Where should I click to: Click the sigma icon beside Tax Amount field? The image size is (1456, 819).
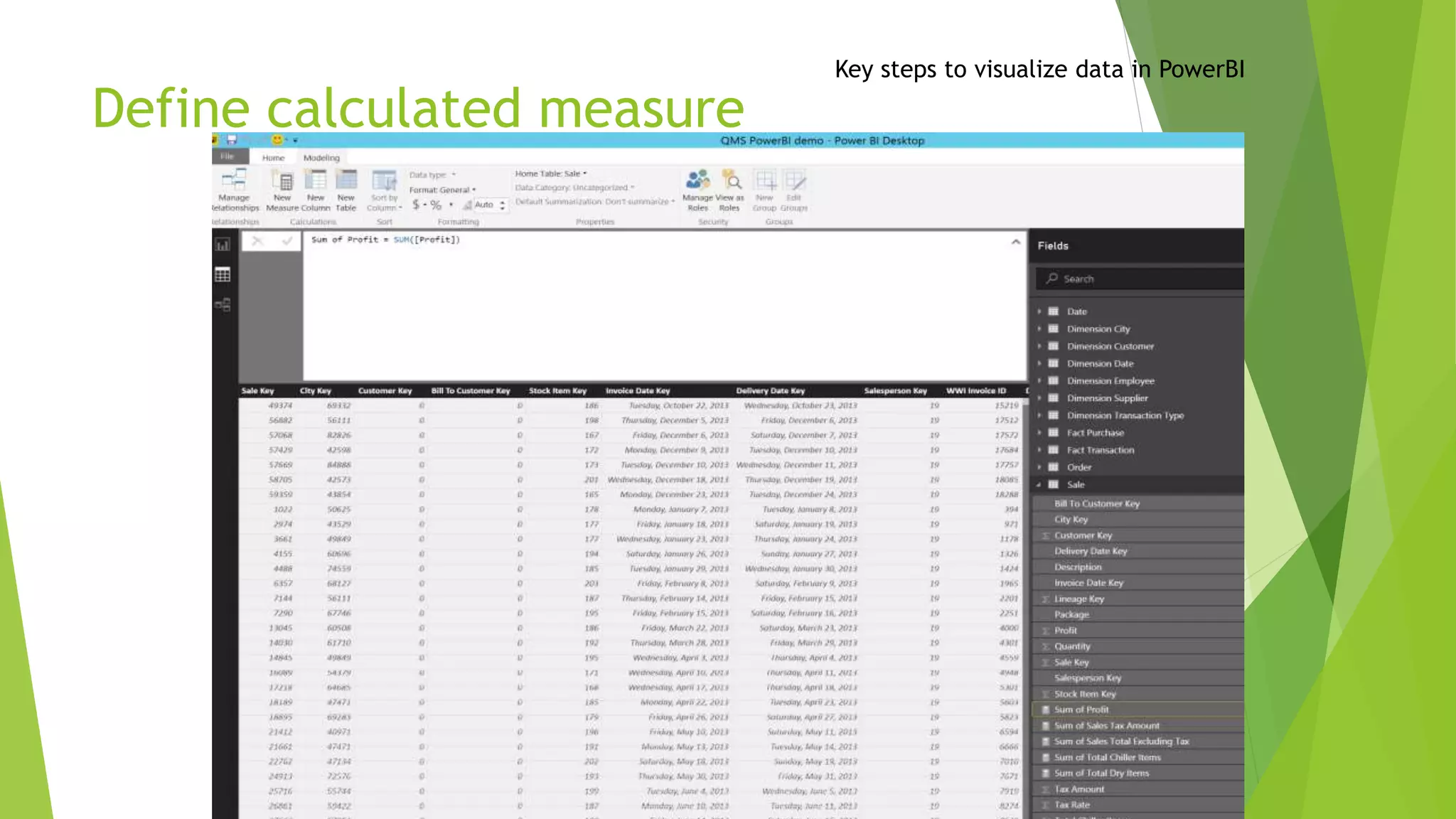[1046, 789]
